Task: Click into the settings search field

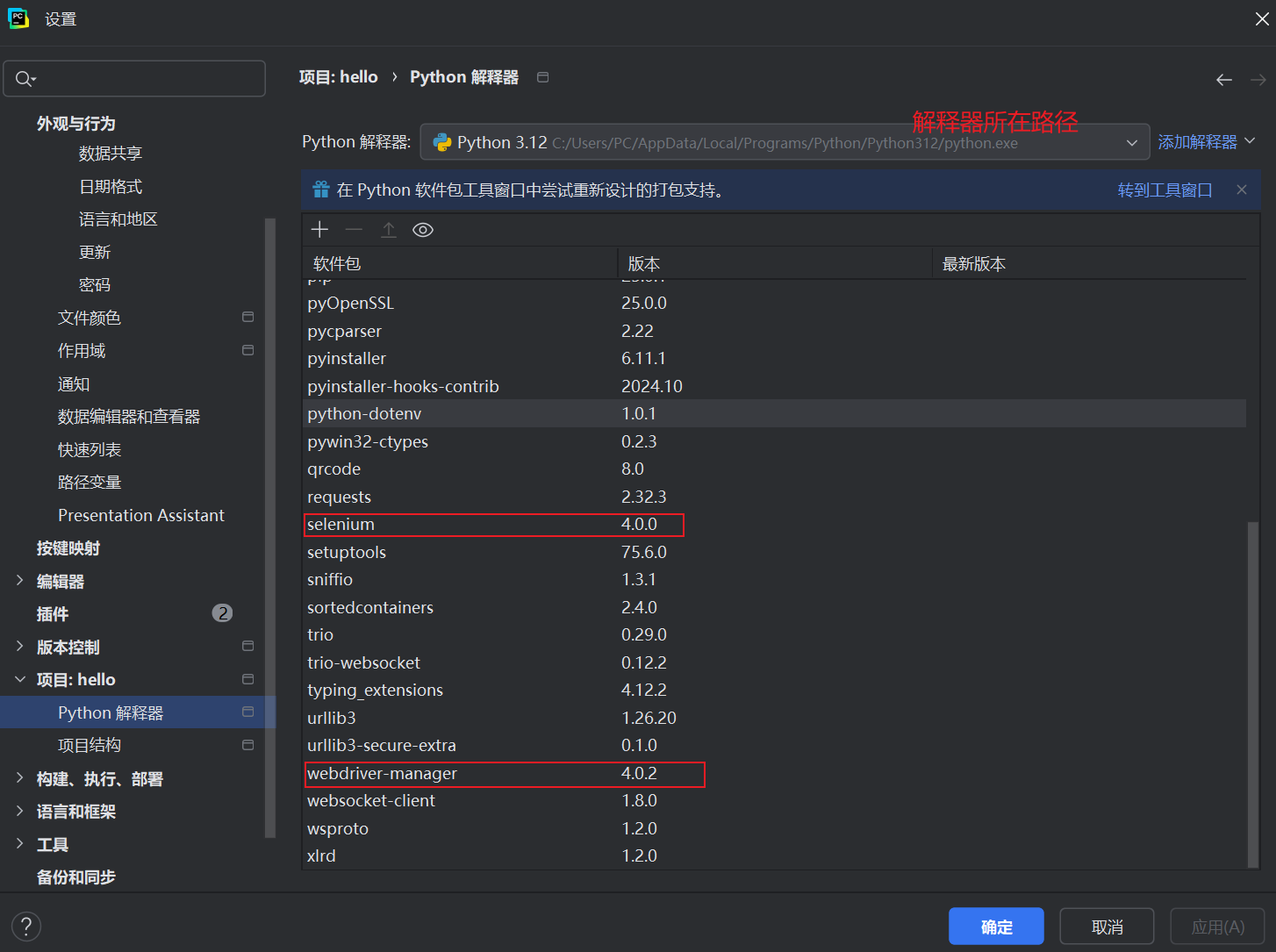Action: click(x=134, y=79)
